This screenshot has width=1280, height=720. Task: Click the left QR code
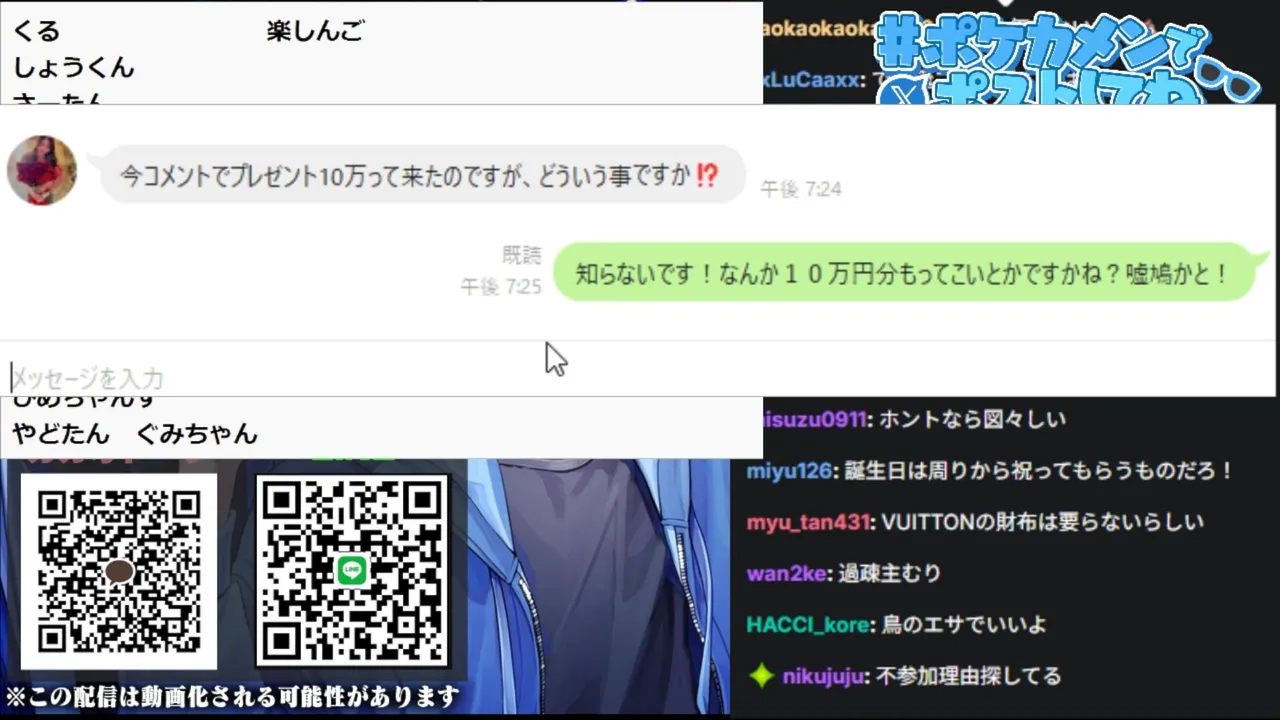pyautogui.click(x=119, y=571)
